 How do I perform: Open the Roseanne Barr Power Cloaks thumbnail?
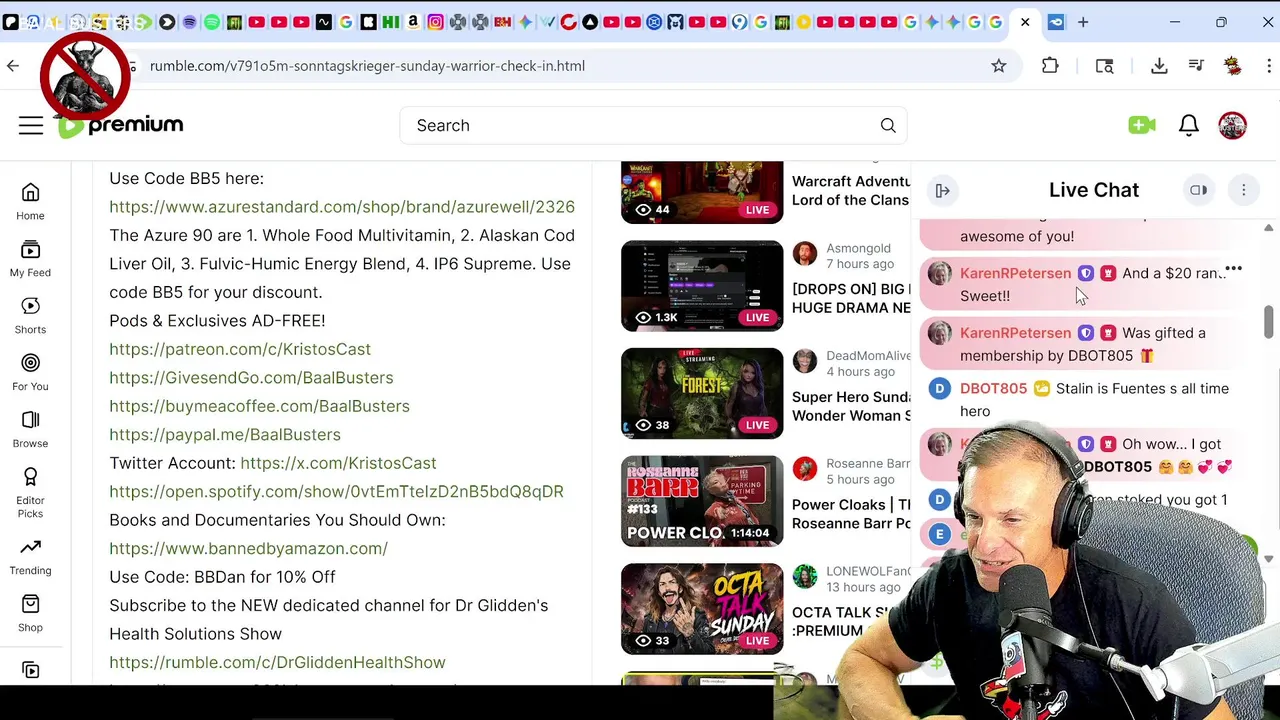(702, 502)
